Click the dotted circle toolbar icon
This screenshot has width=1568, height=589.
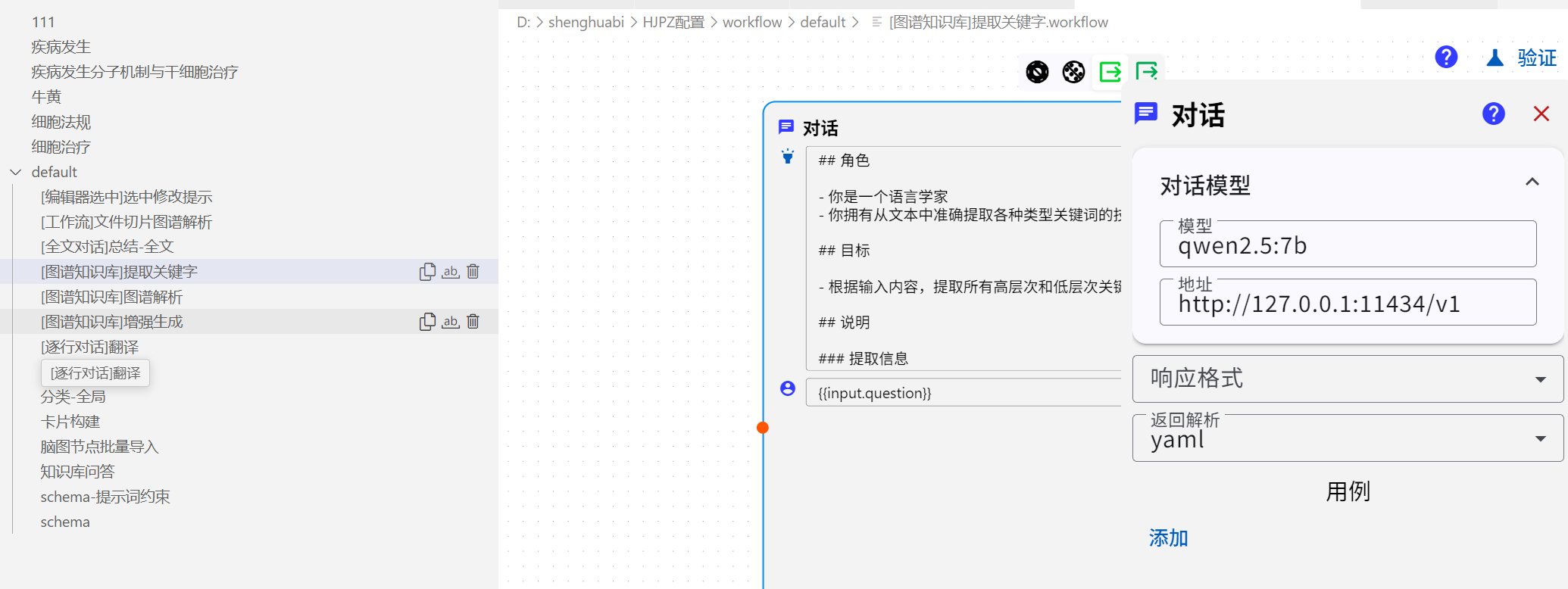point(1073,72)
